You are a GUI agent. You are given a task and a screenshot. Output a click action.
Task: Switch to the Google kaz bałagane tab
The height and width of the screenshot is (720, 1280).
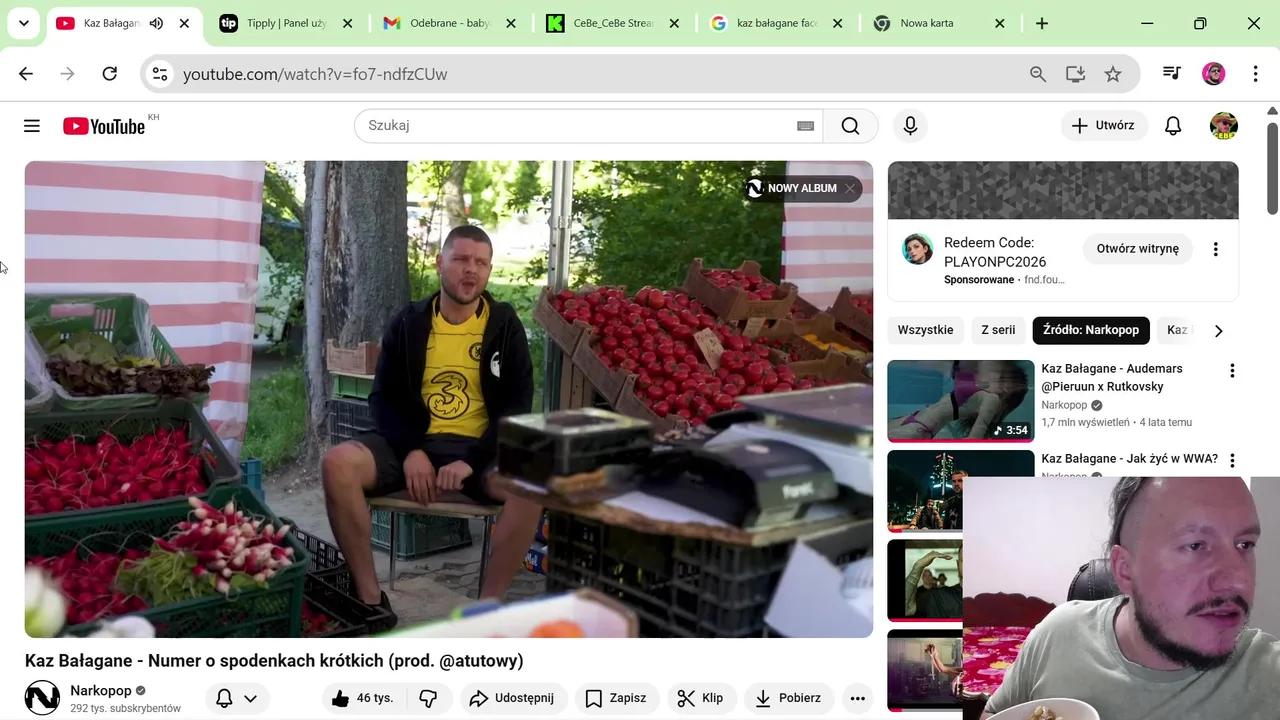click(x=775, y=23)
